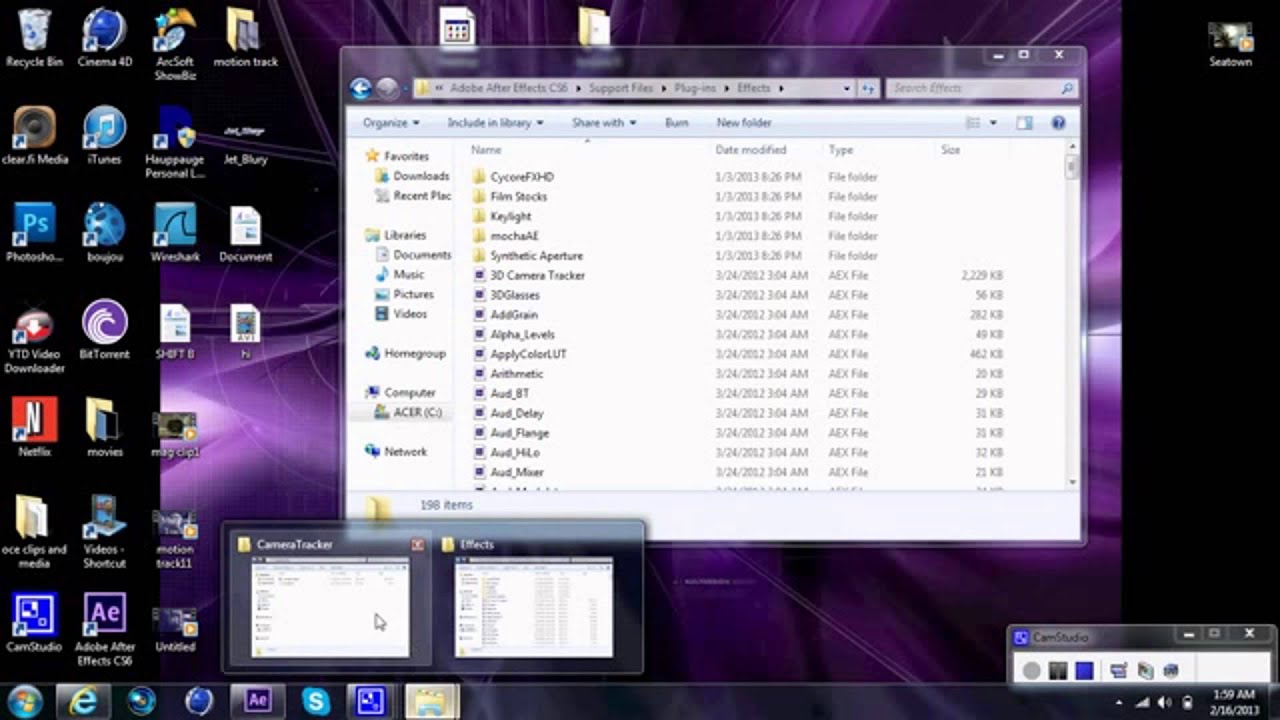Open the change view options dropdown arrow
This screenshot has width=1280, height=720.
pos(993,123)
